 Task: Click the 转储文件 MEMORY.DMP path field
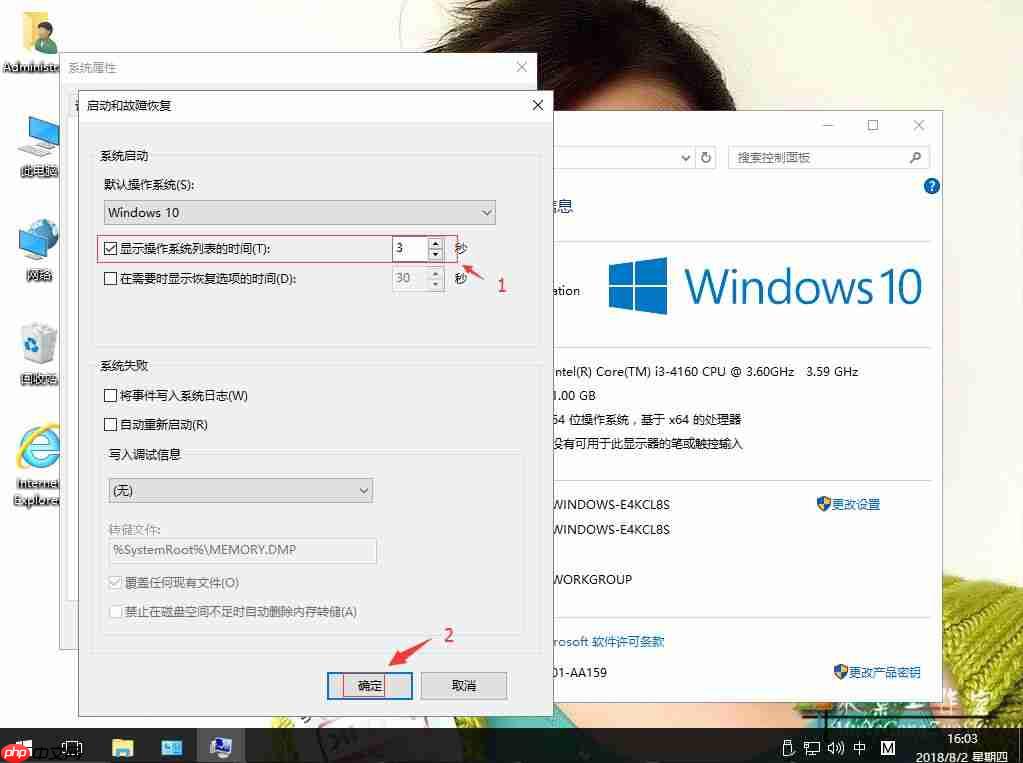click(243, 550)
